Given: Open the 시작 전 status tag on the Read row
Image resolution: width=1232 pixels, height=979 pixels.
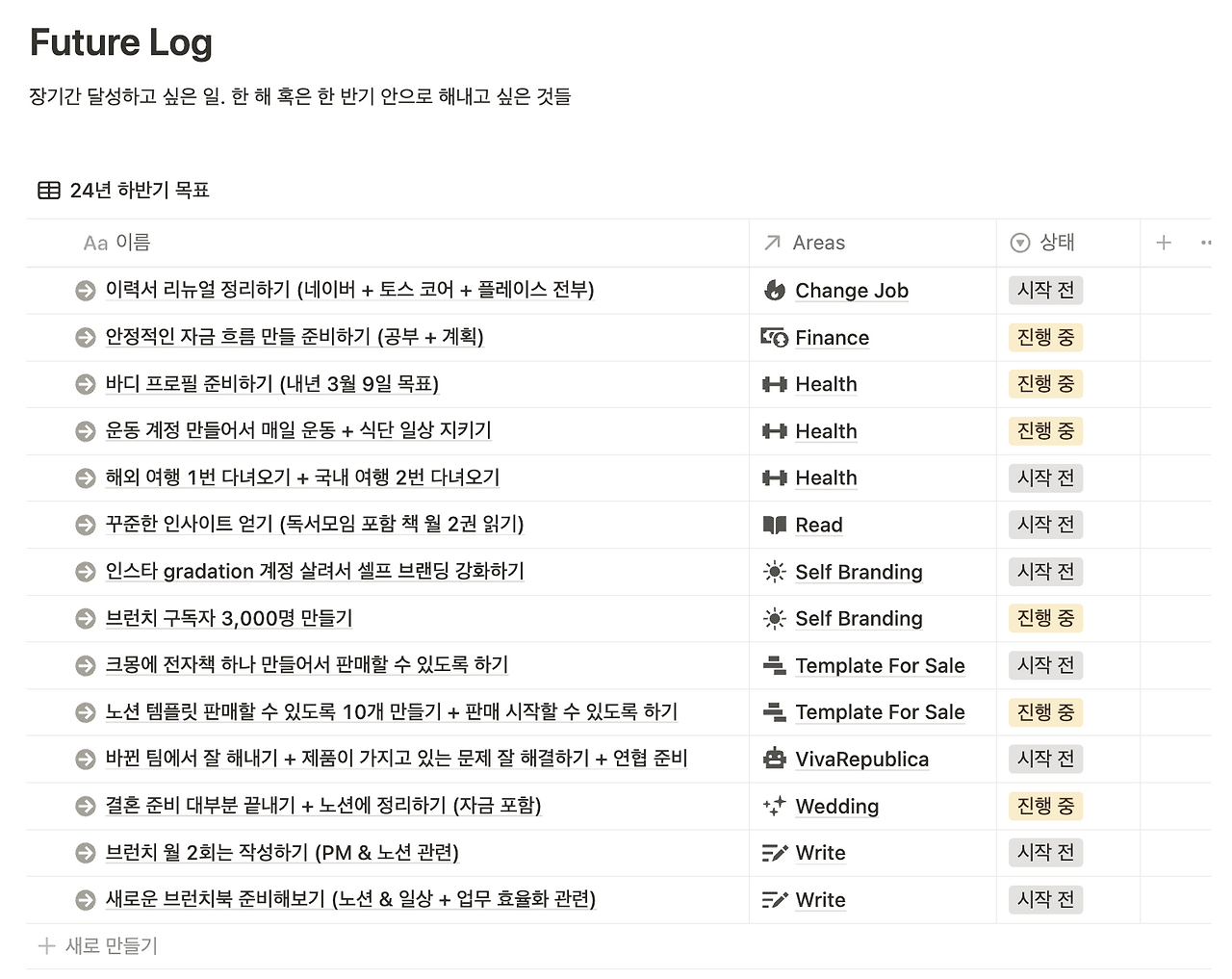Looking at the screenshot, I should [x=1045, y=525].
